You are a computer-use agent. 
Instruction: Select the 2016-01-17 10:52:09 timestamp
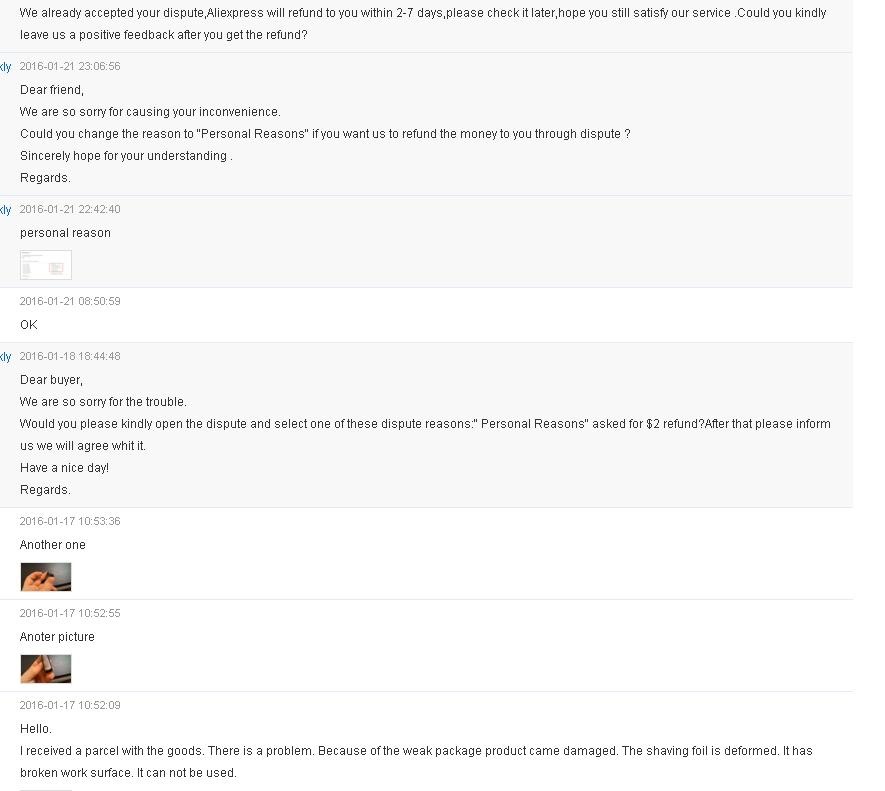tap(70, 705)
